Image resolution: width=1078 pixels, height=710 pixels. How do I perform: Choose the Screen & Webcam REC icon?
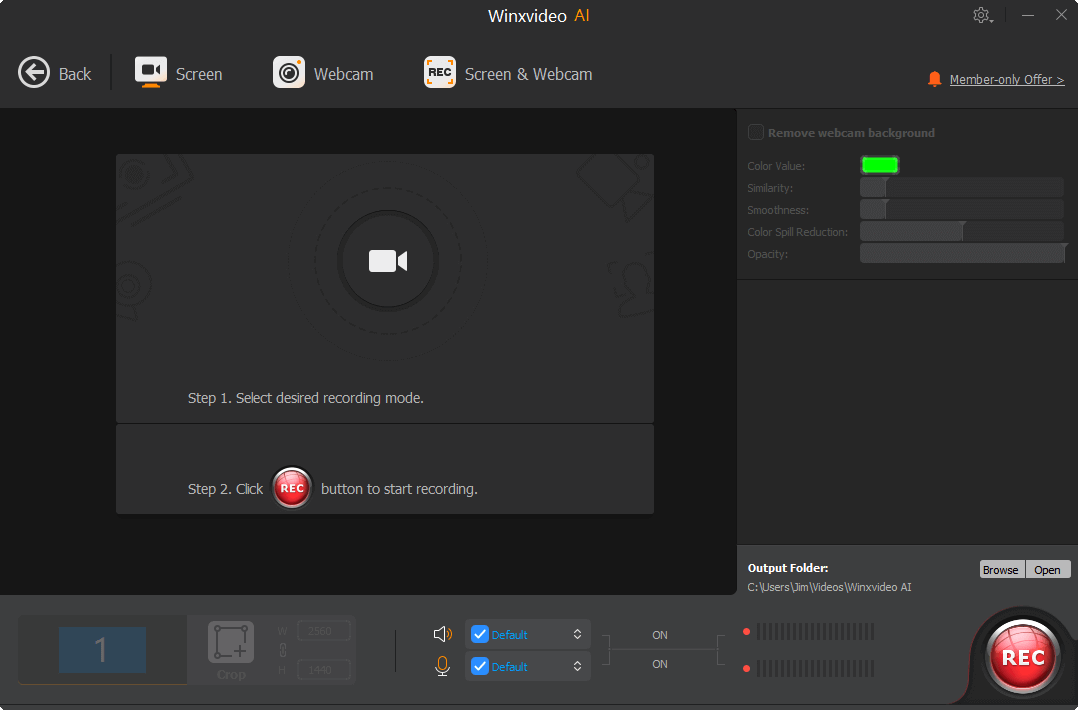pyautogui.click(x=439, y=72)
